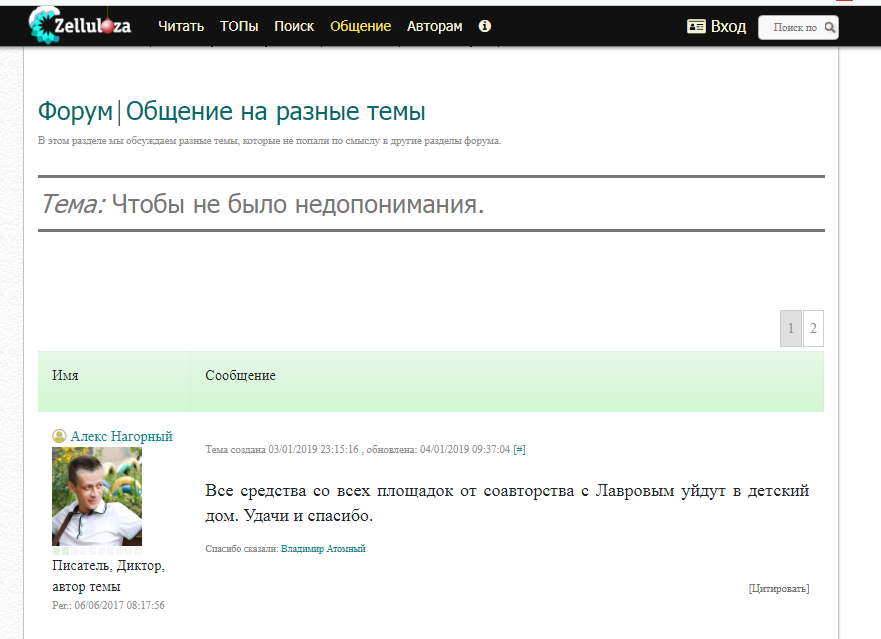Go to page 2 of the thread
881x639 pixels.
[813, 328]
